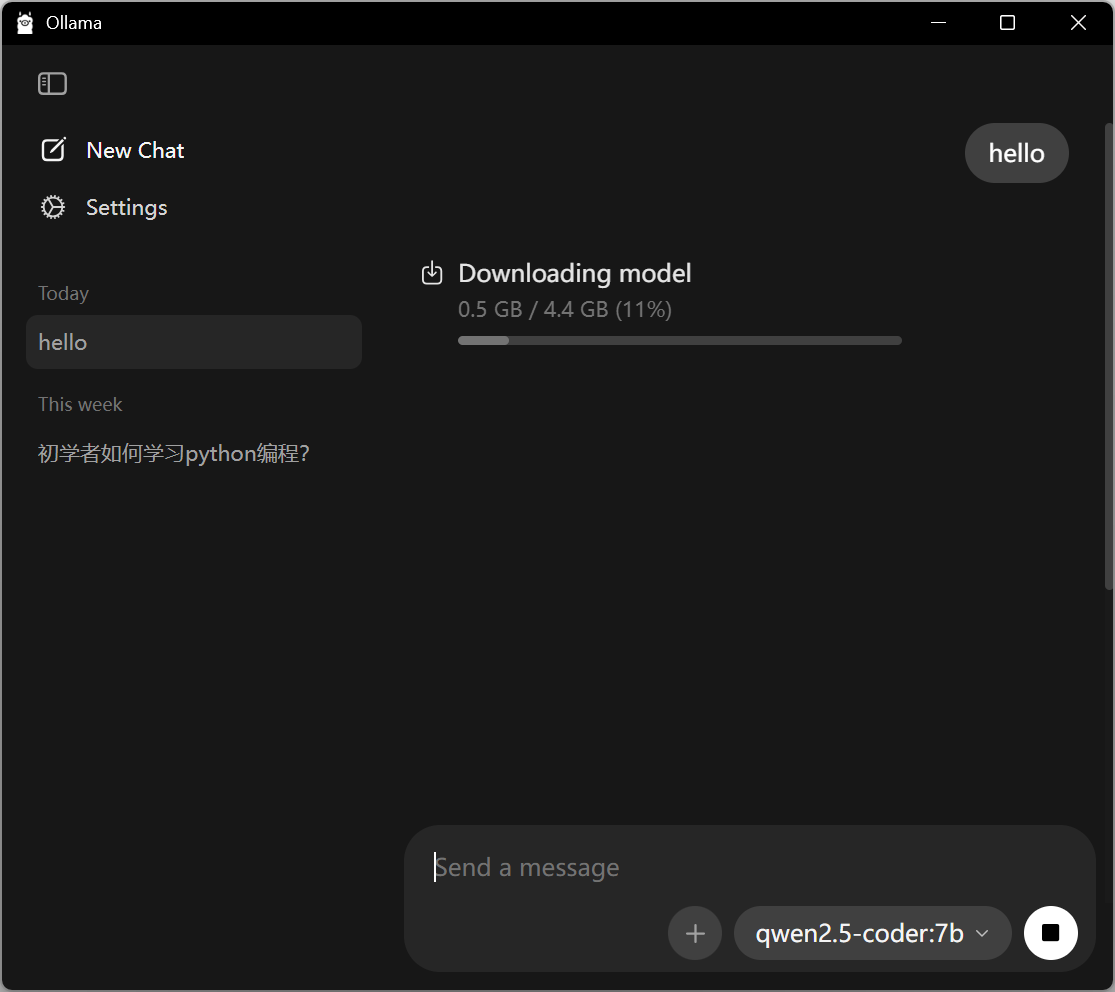Click the New Chat compose icon
The image size is (1115, 992).
53,150
